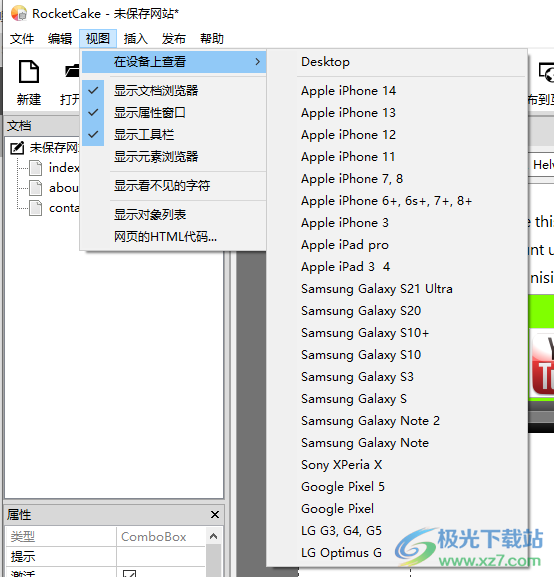Click the 视图 menu
Screen dimensions: 554x577
point(98,38)
